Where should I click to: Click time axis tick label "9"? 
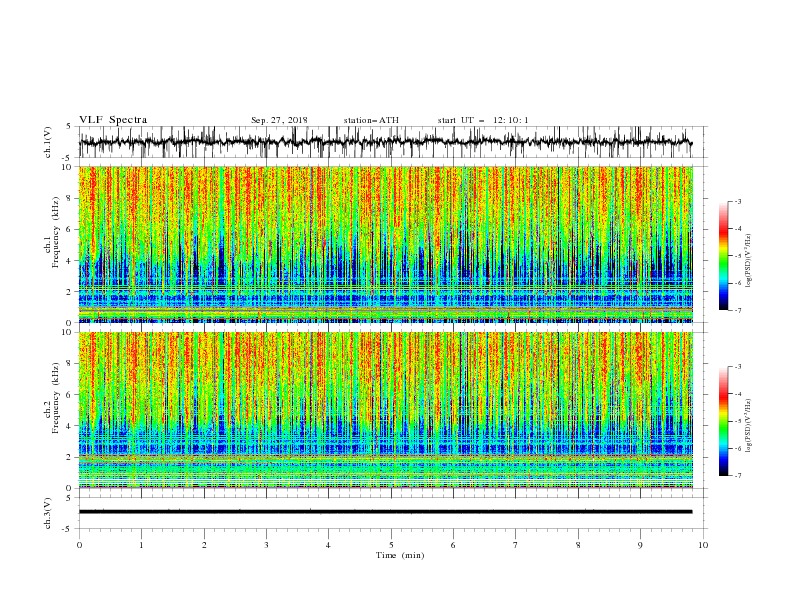coord(641,545)
